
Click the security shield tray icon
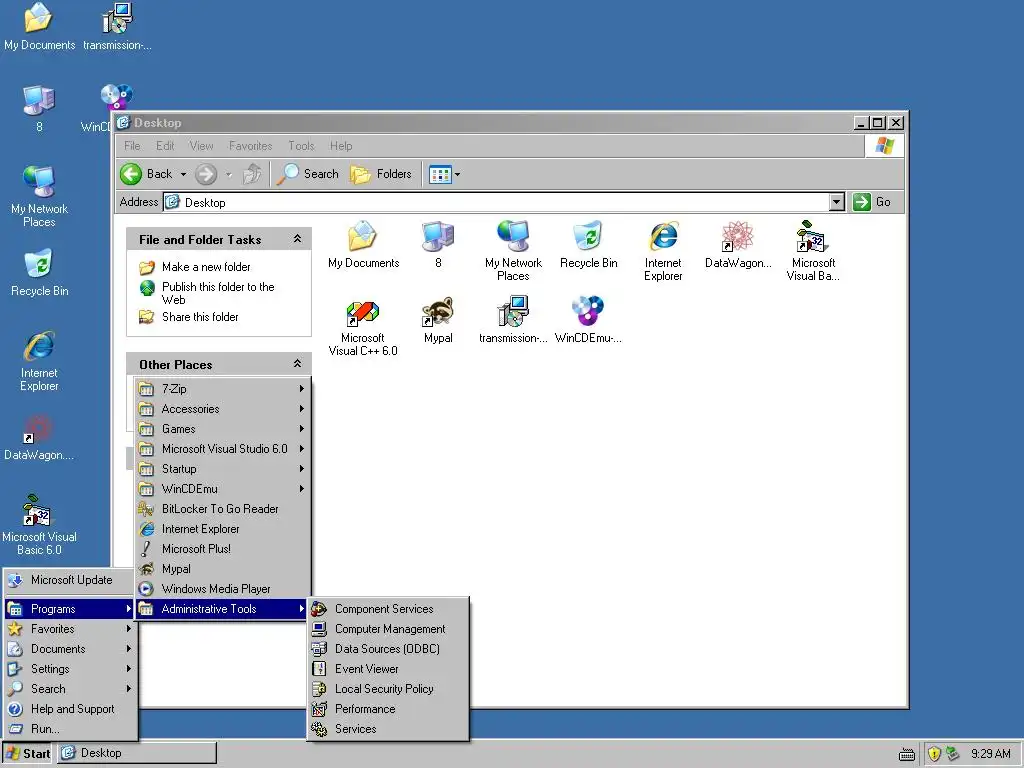pos(934,754)
